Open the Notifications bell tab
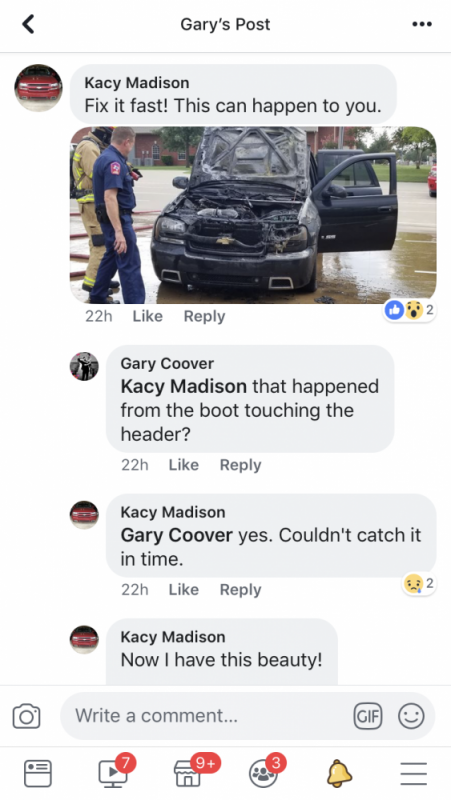This screenshot has width=451, height=800. coord(339,773)
